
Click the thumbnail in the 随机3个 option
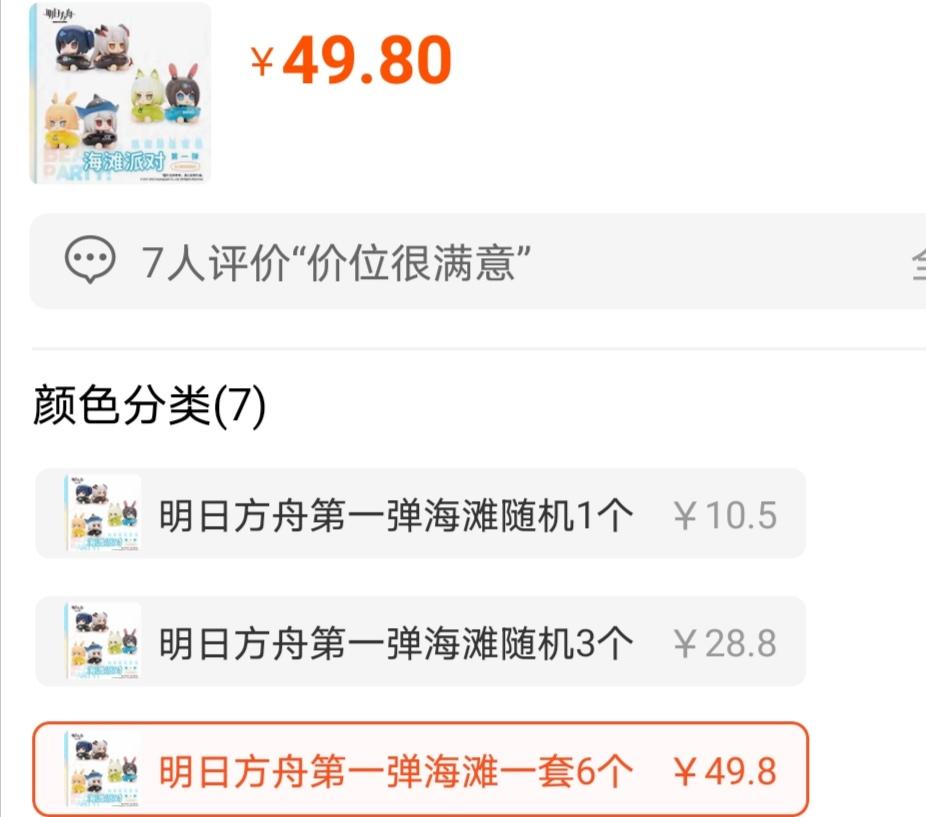(103, 641)
